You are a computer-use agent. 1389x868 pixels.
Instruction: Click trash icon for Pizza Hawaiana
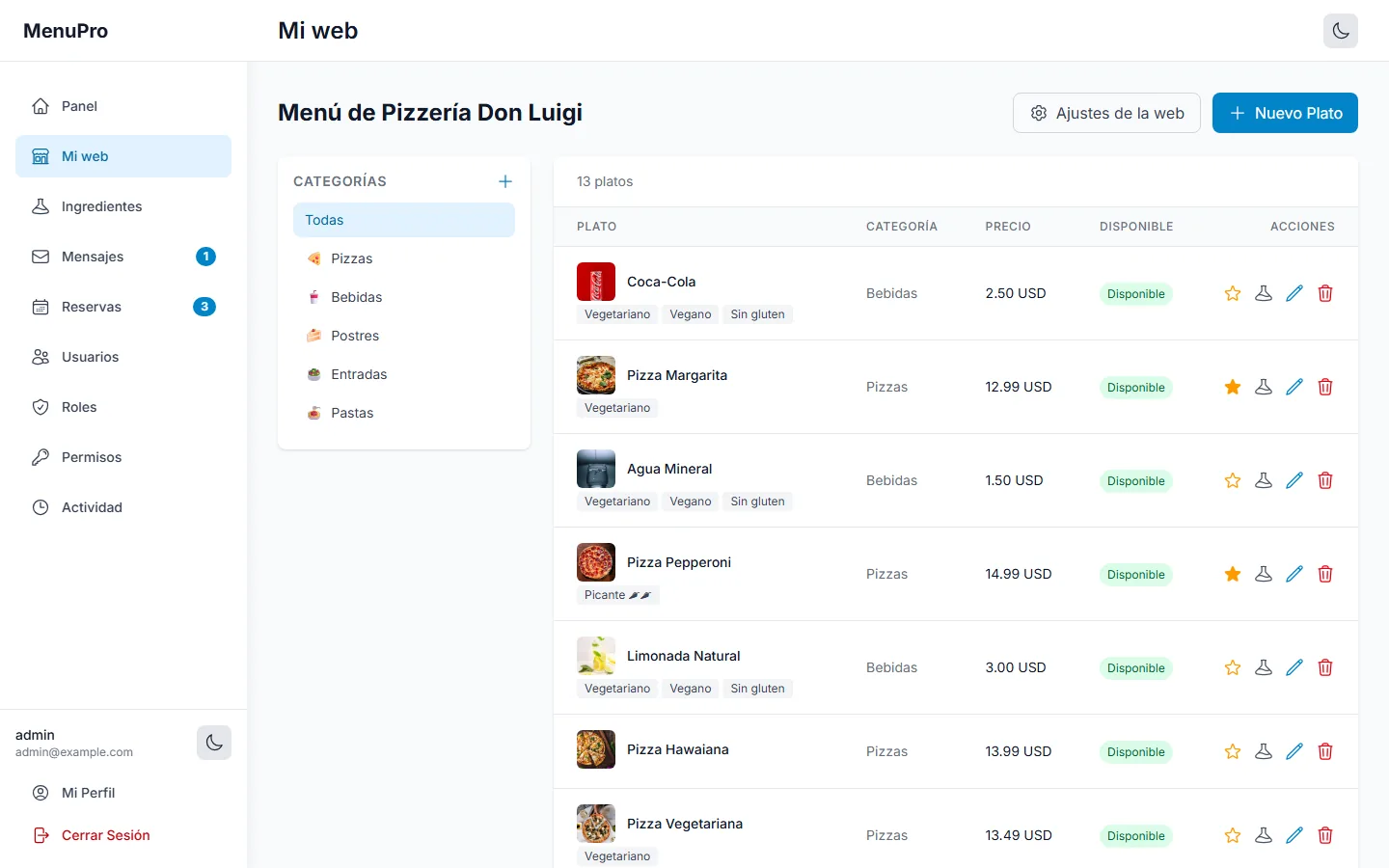1325,751
